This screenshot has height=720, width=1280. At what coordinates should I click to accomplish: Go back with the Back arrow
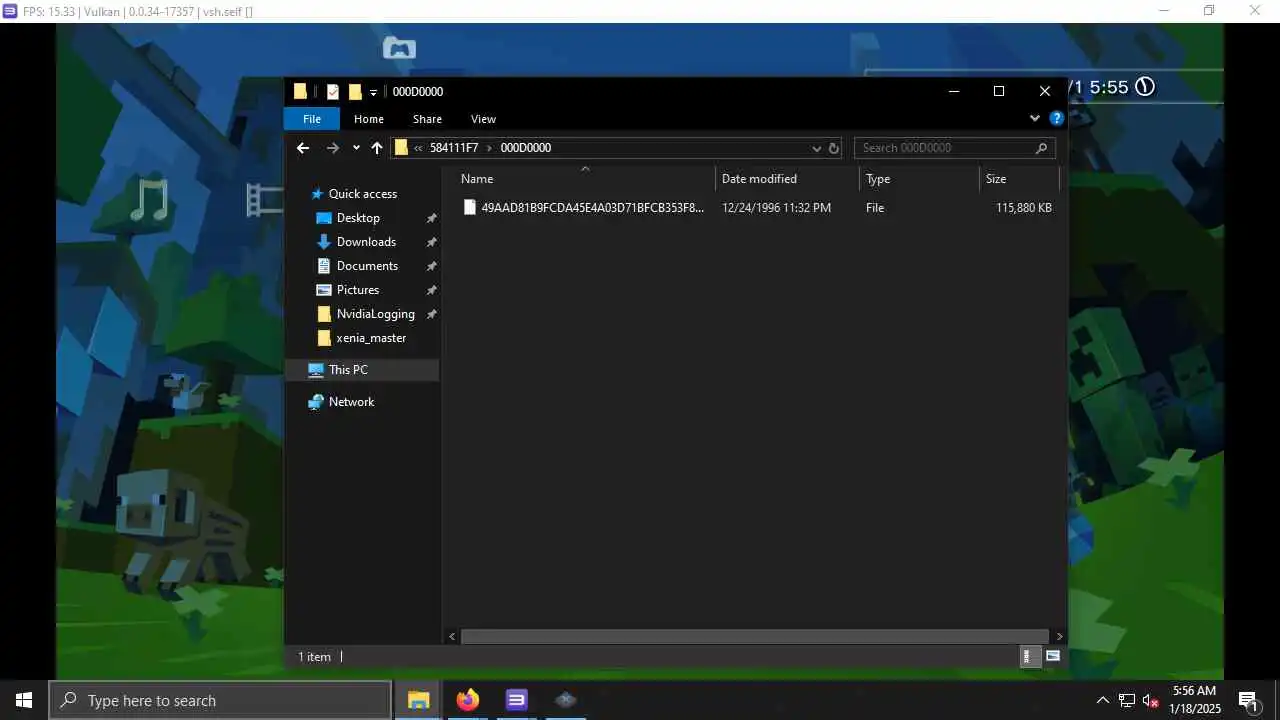click(x=303, y=148)
